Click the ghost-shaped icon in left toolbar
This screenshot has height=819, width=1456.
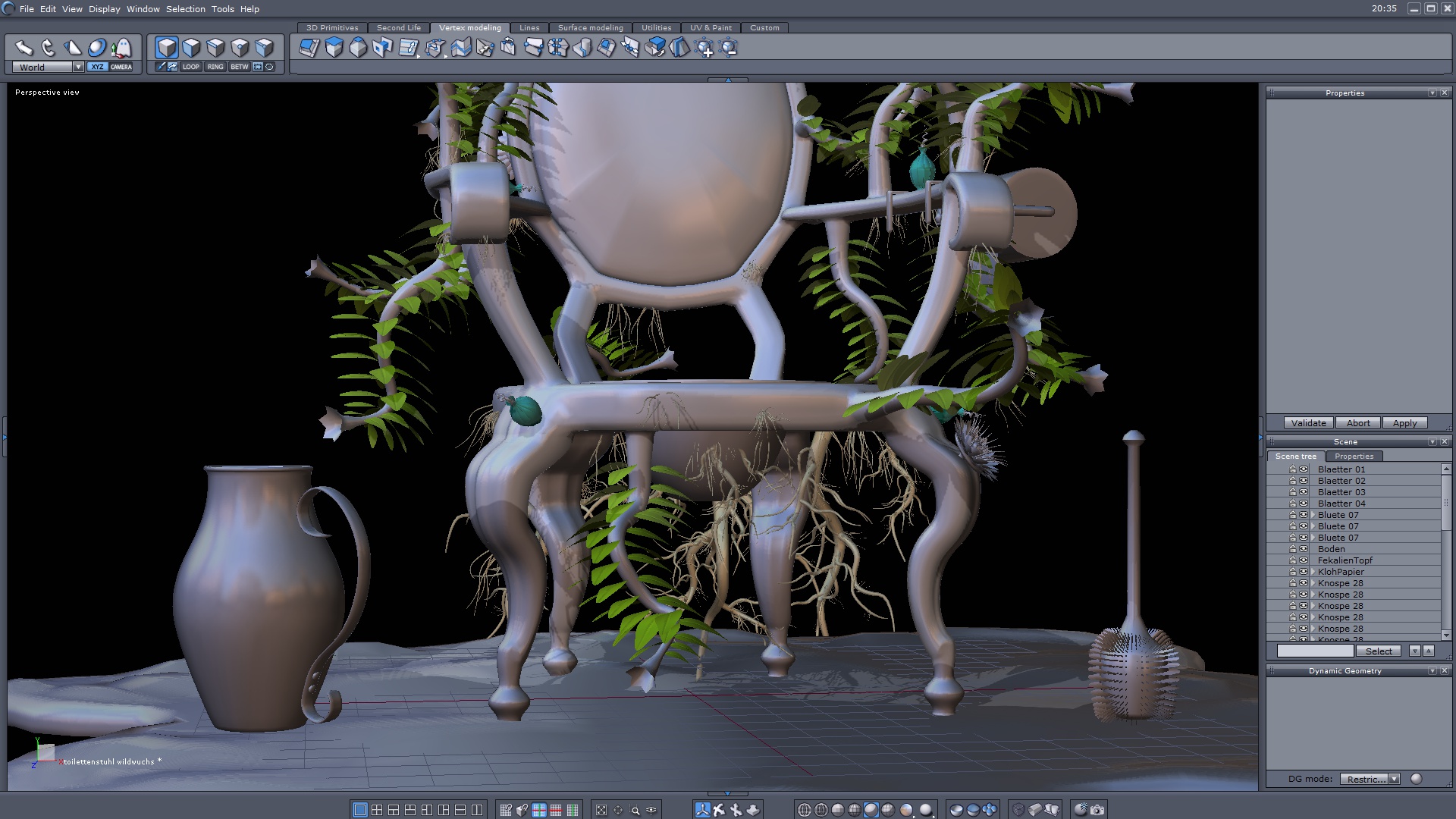click(121, 49)
